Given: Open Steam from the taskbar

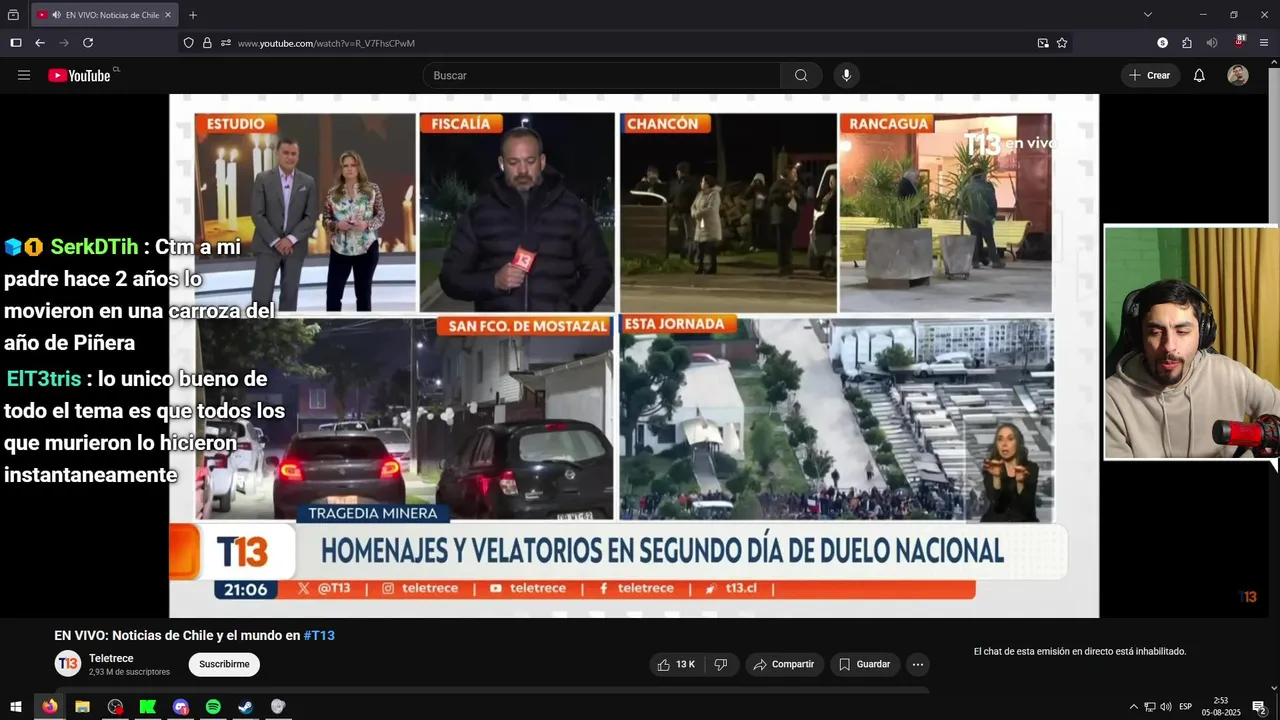Looking at the screenshot, I should point(245,707).
